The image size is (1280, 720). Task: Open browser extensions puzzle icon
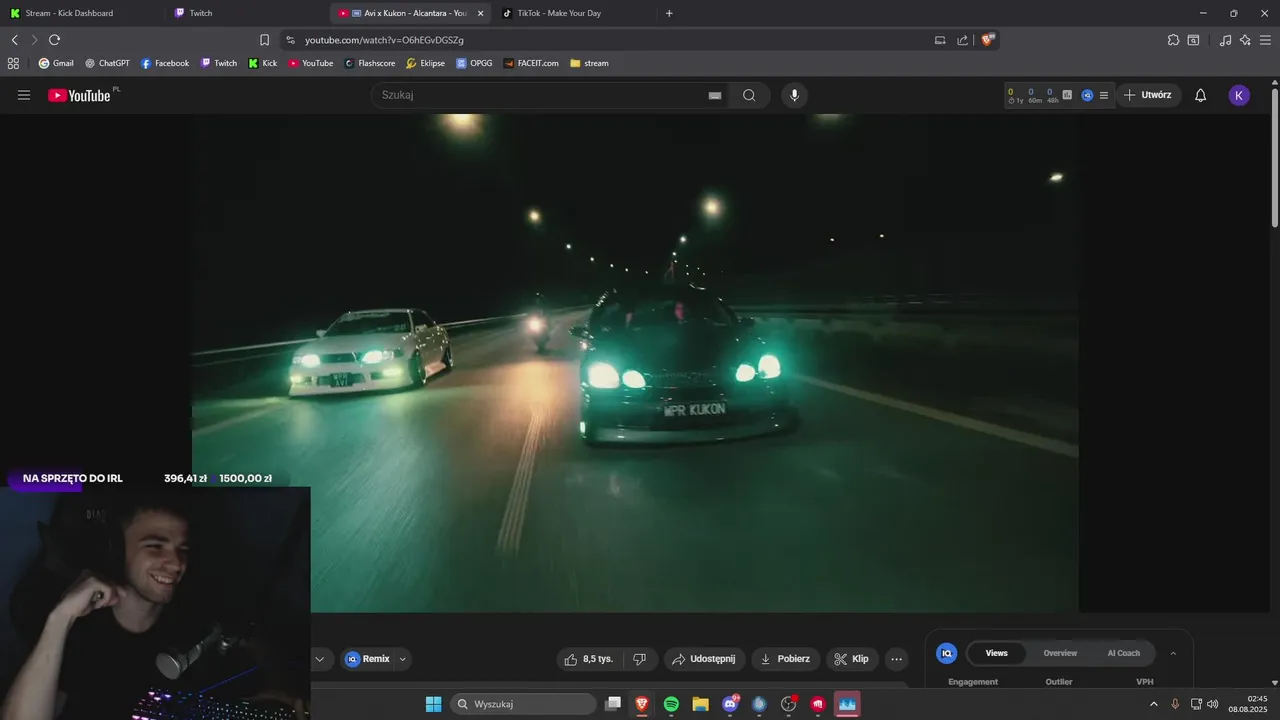pyautogui.click(x=1173, y=40)
